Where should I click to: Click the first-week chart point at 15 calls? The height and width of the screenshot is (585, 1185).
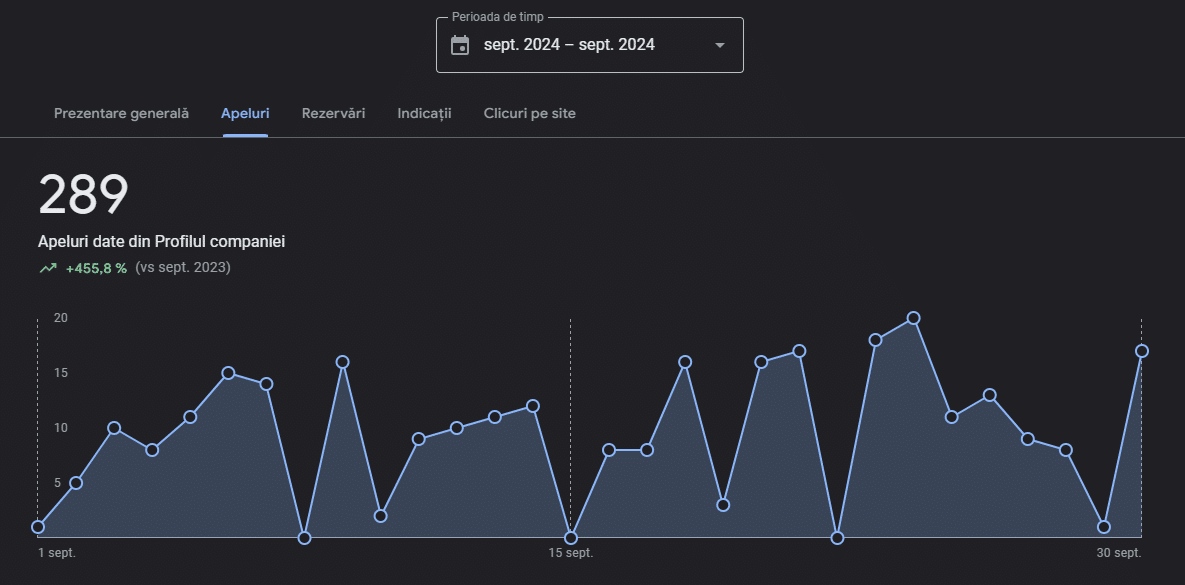pos(228,373)
